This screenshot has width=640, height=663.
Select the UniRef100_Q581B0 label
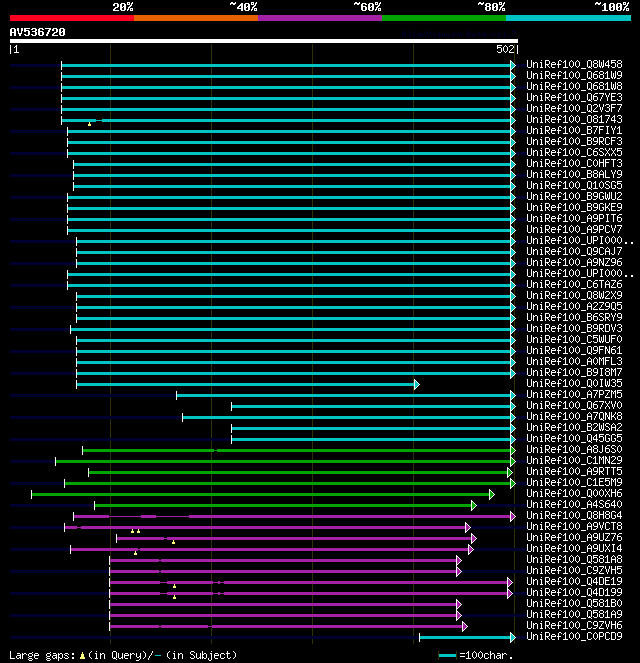click(x=574, y=603)
